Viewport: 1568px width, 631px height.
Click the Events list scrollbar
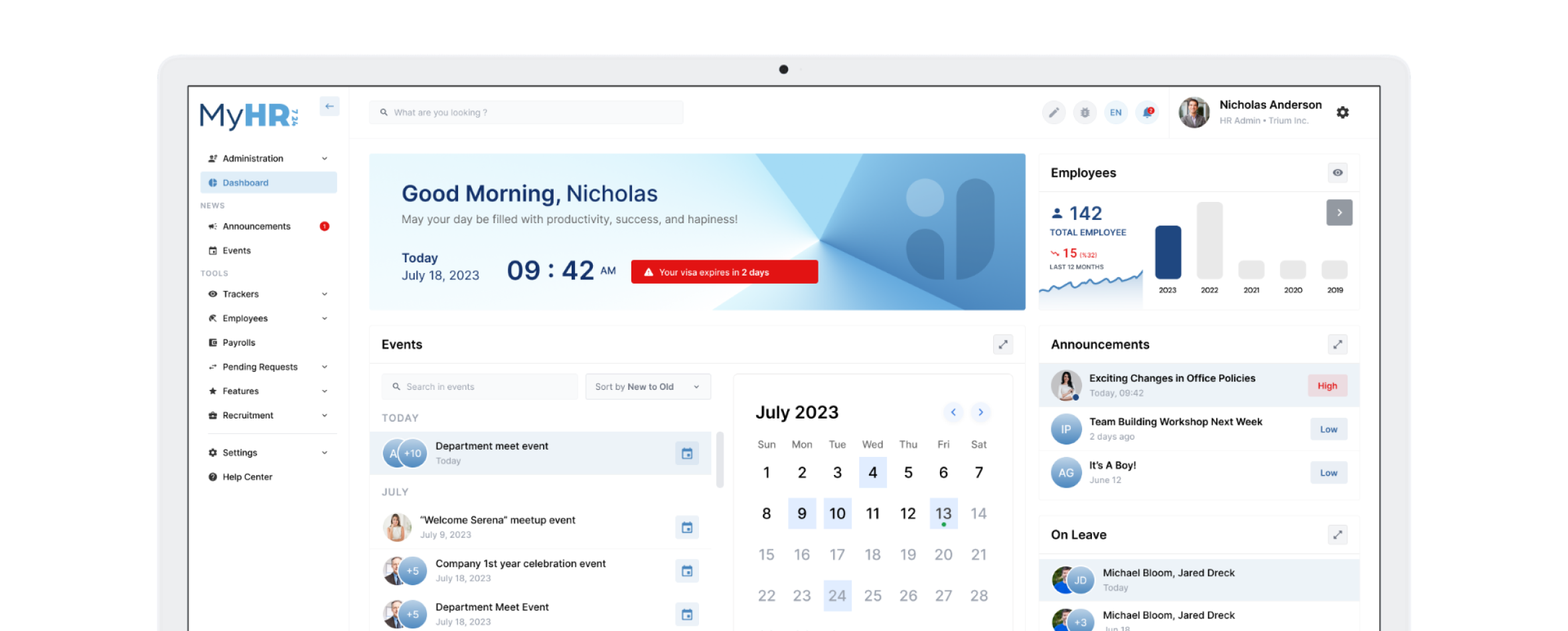[720, 460]
